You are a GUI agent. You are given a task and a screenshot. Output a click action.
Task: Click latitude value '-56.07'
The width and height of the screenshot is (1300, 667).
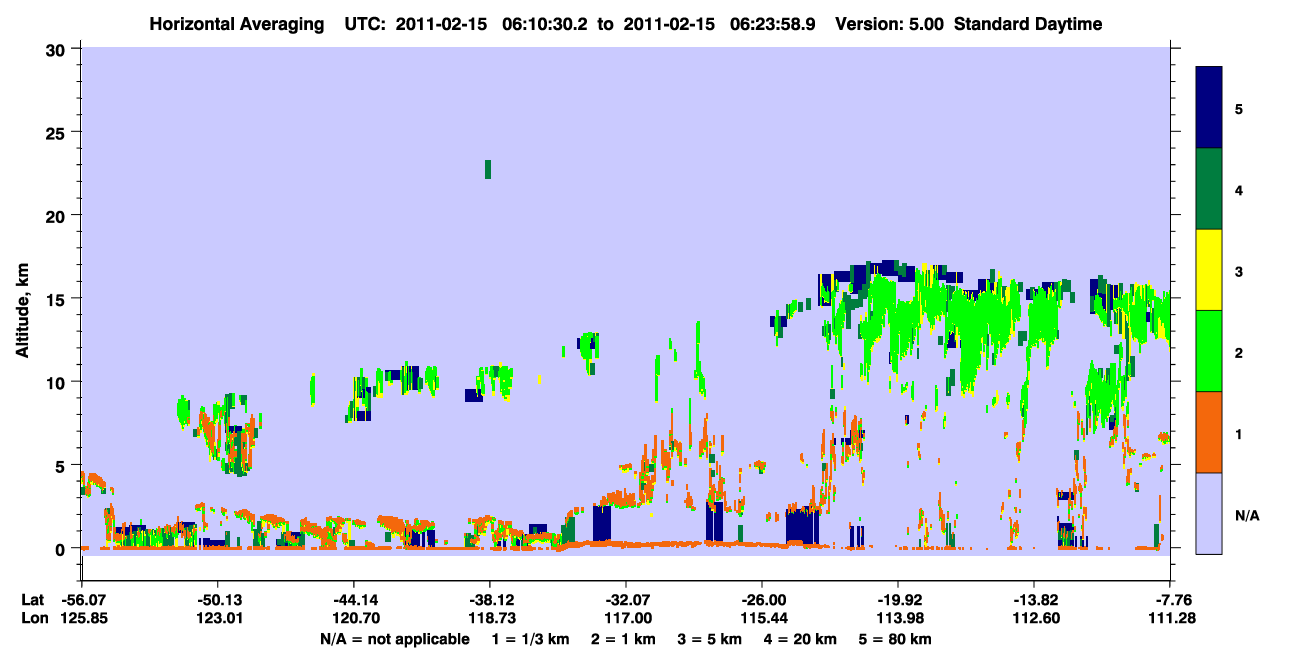[x=82, y=600]
